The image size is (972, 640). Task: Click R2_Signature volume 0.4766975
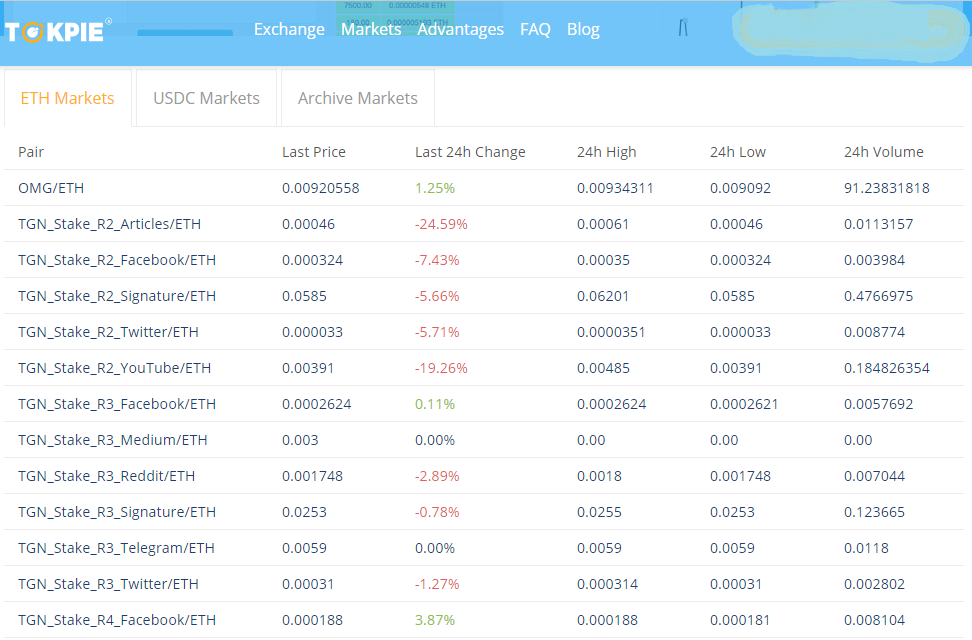click(x=878, y=296)
